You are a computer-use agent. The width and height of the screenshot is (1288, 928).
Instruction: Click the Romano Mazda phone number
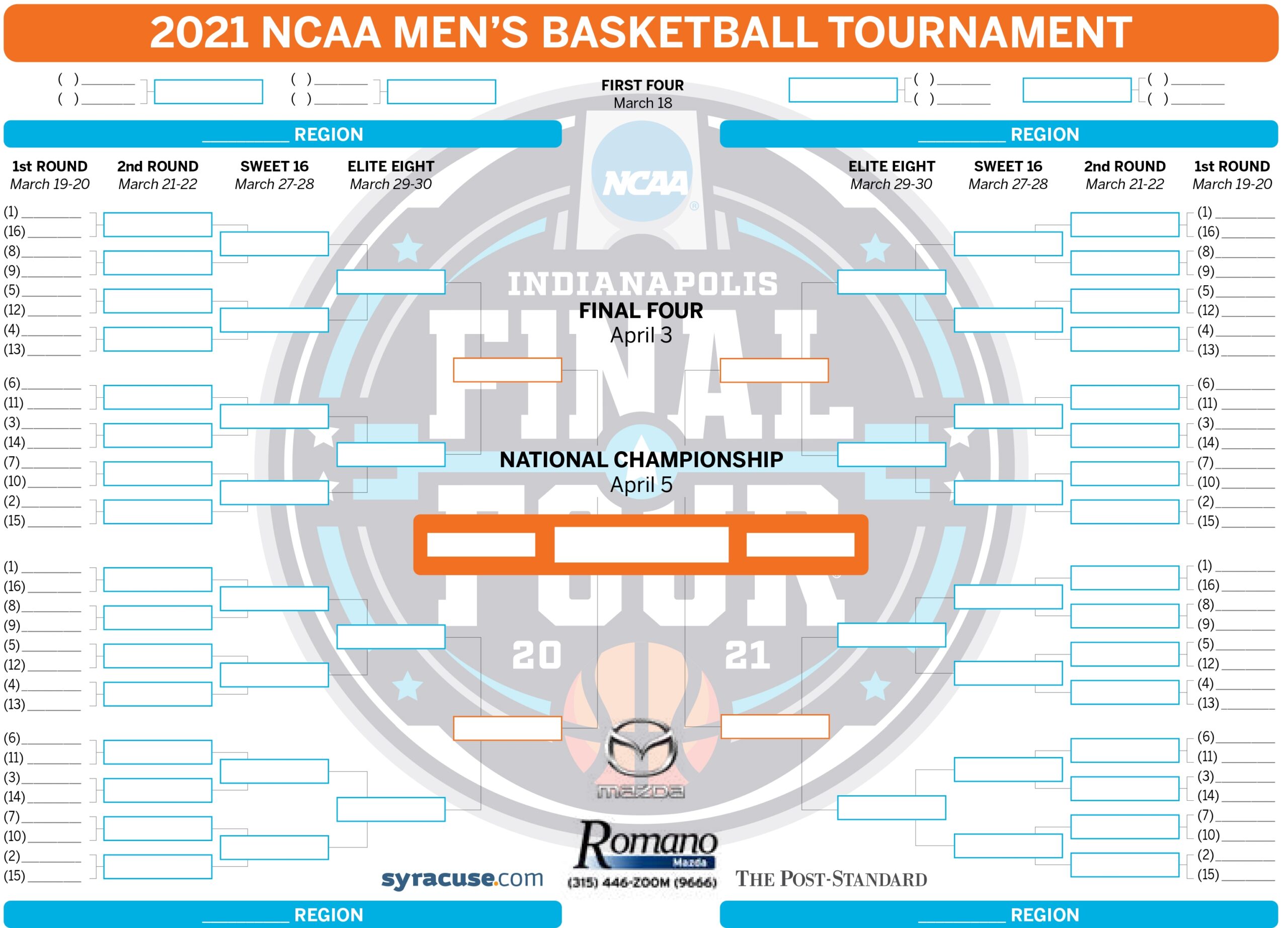642,882
